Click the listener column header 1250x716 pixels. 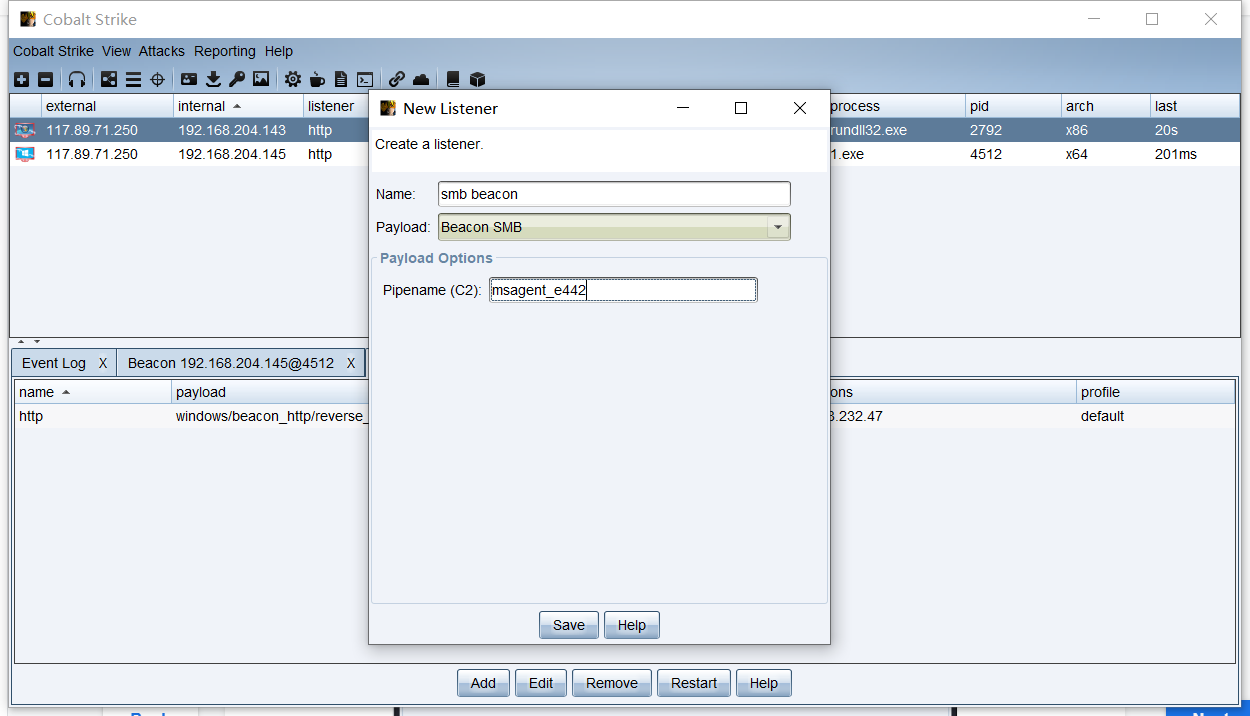click(x=336, y=106)
